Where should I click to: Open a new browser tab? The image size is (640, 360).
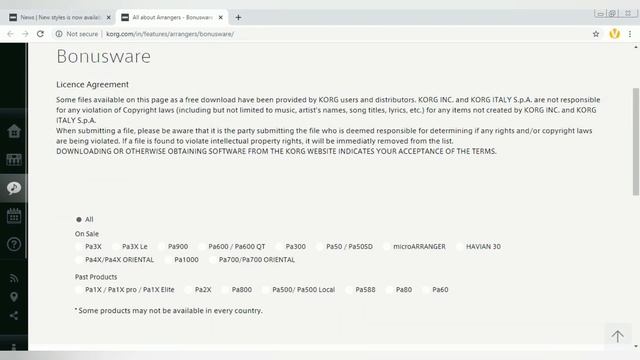click(x=238, y=18)
